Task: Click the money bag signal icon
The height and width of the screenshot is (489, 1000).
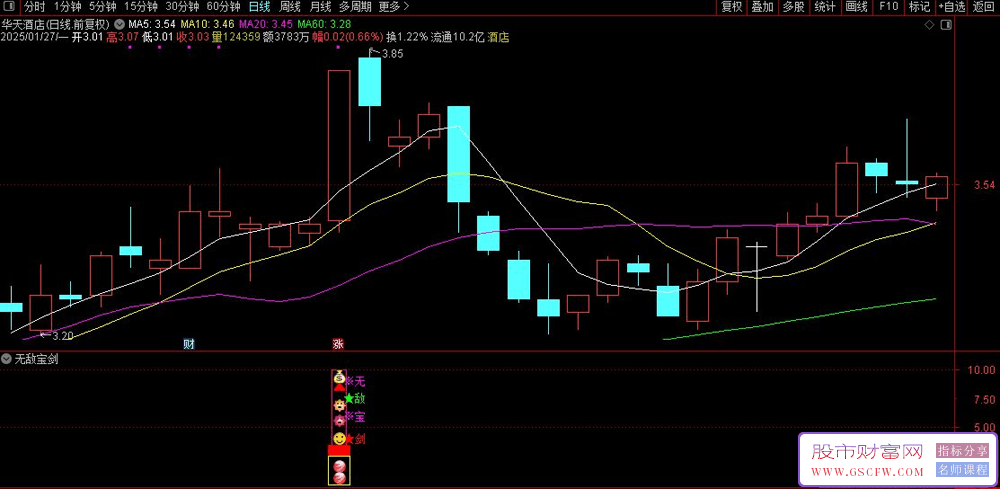Action: (339, 376)
